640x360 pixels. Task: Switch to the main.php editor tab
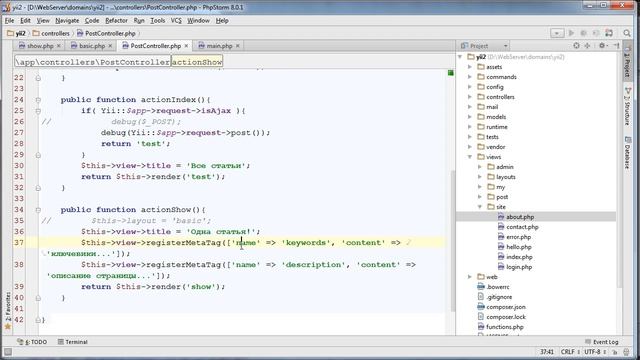point(219,46)
